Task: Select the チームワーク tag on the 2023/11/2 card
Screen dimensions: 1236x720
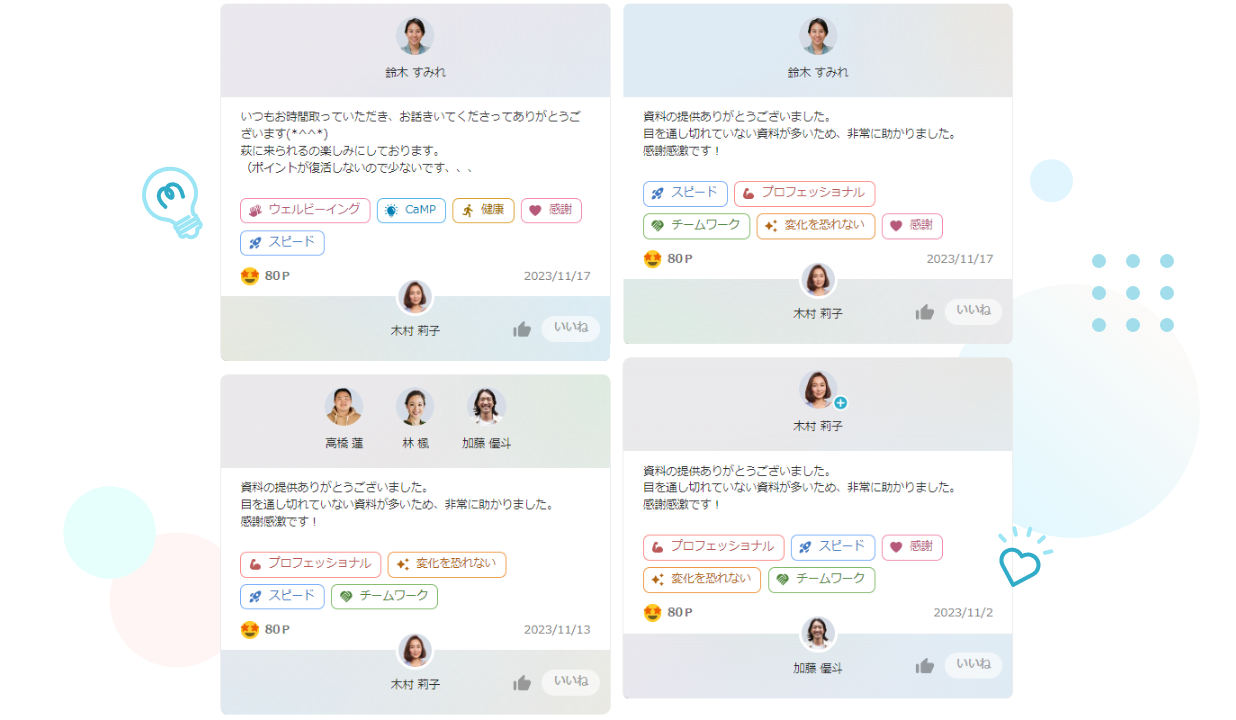Action: 821,579
